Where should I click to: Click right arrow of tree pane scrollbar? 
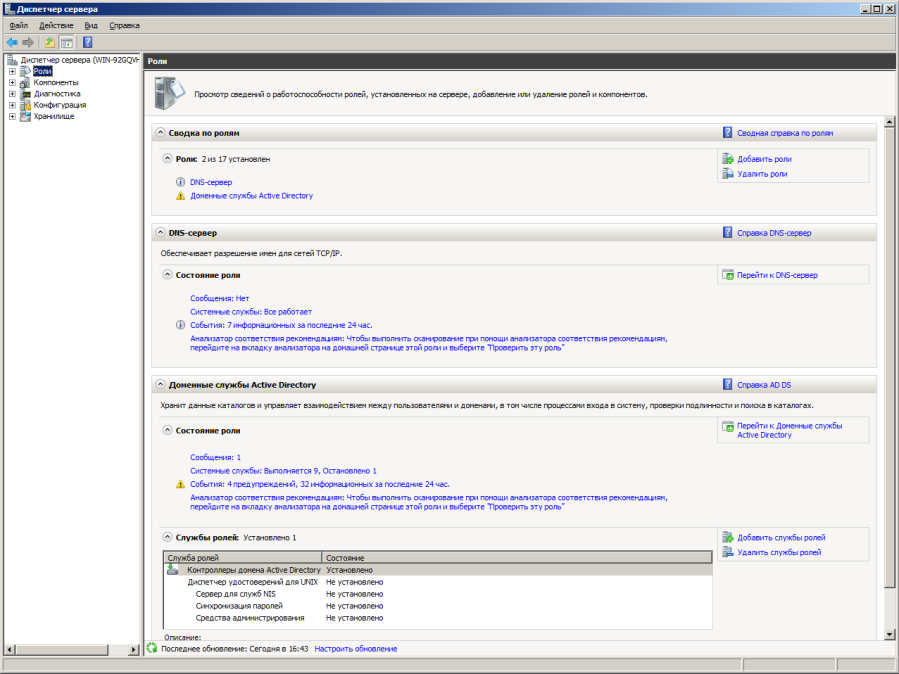tap(134, 649)
